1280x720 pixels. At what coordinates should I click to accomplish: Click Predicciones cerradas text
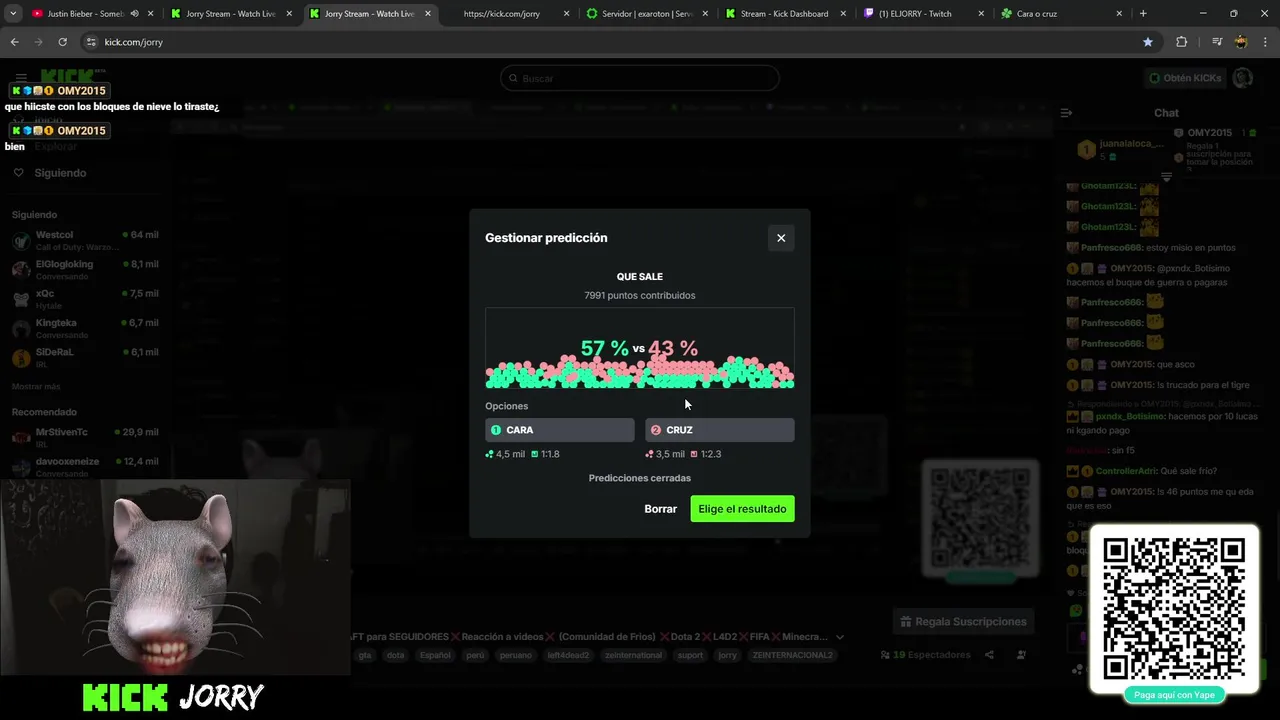click(640, 478)
